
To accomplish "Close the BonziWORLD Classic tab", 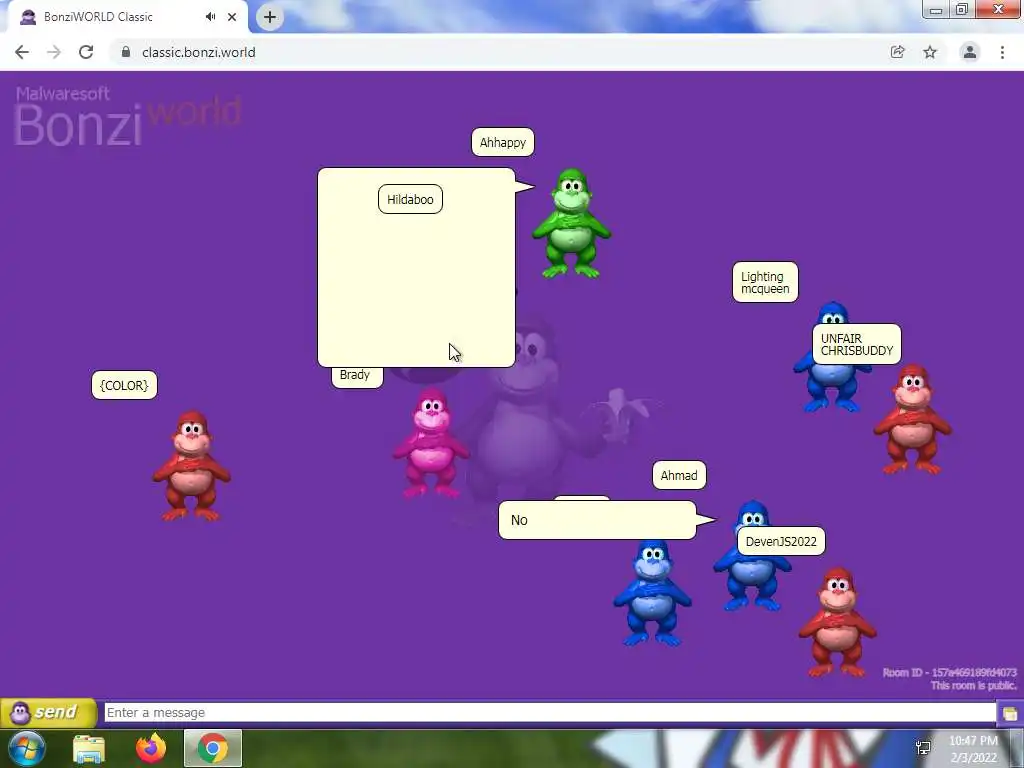I will 232,17.
